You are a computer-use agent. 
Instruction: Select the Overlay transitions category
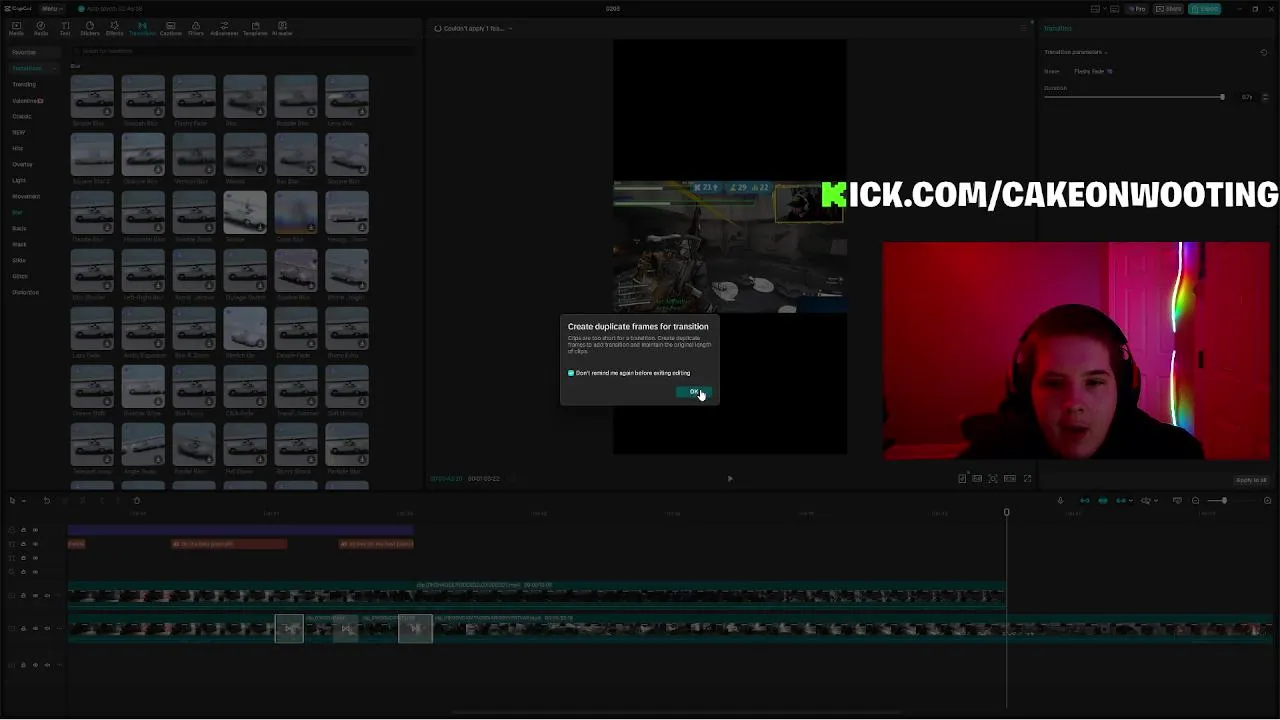click(x=22, y=164)
